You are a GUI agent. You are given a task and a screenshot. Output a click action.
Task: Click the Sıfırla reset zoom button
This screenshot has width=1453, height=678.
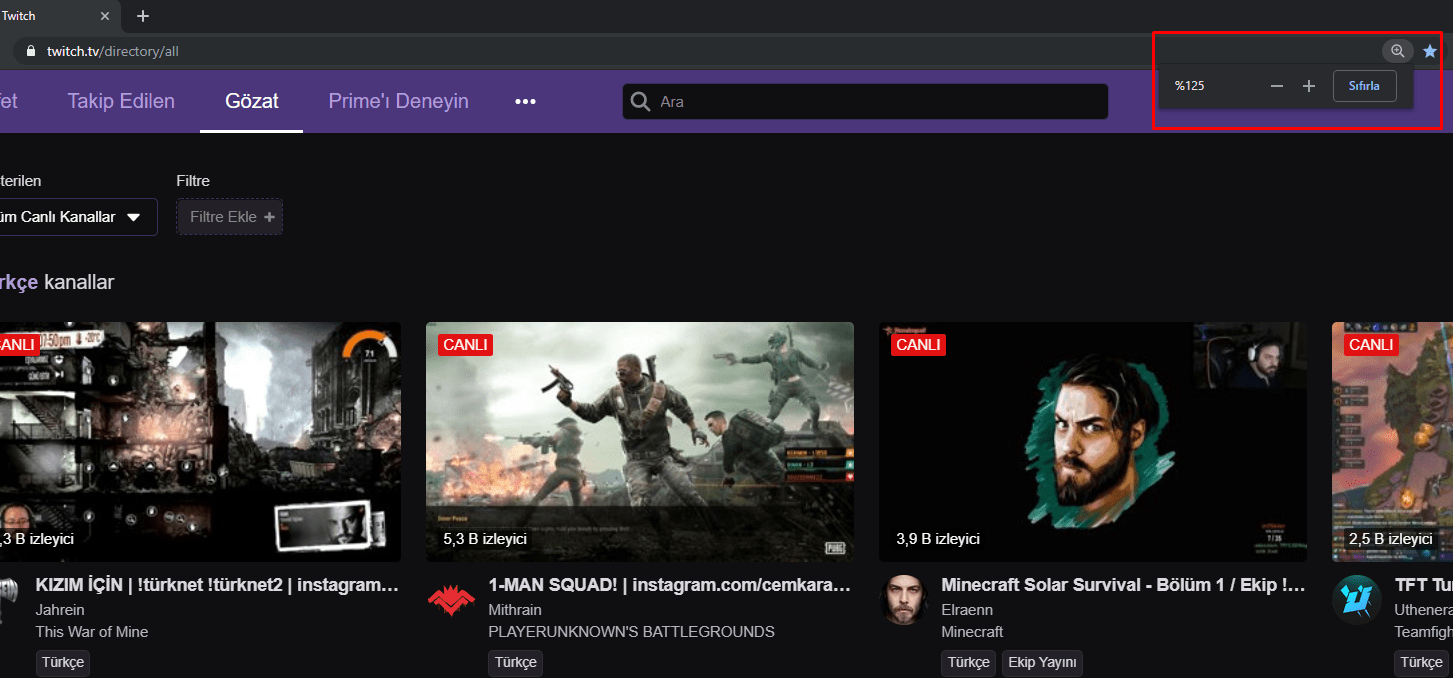[x=1364, y=86]
